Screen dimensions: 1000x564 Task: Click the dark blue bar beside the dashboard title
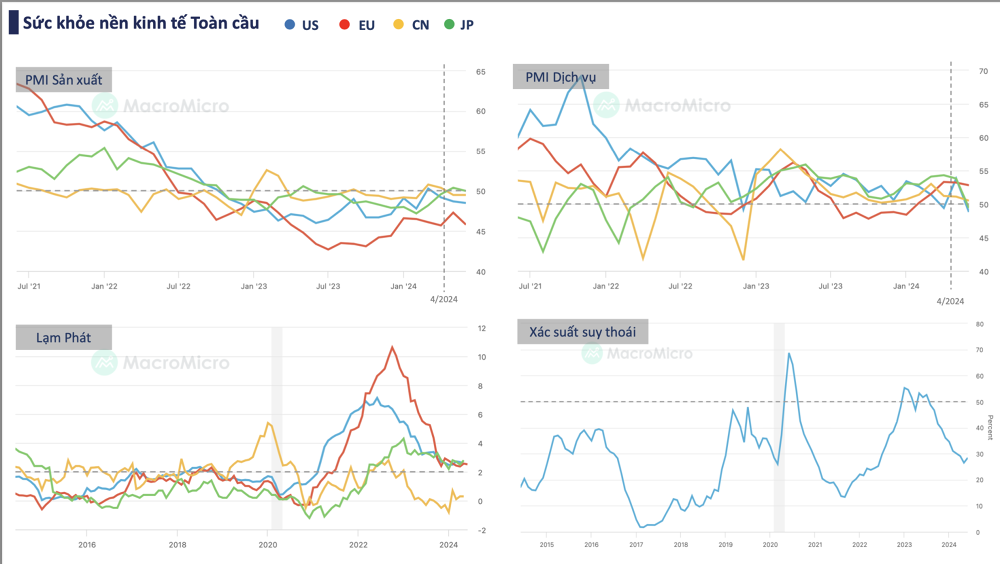[x=12, y=22]
